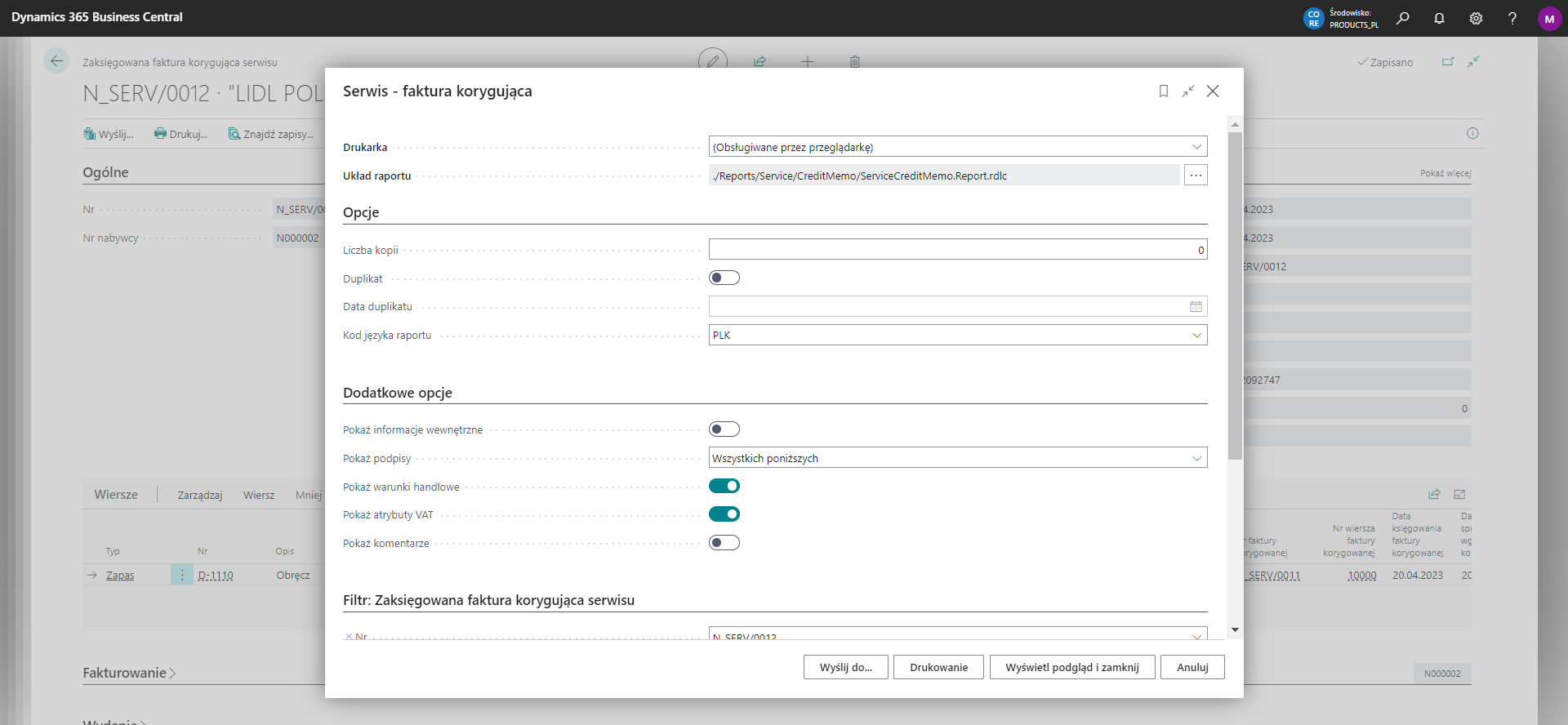Image resolution: width=1568 pixels, height=725 pixels.
Task: Open Znajdź zapisy... action
Action: 271,134
